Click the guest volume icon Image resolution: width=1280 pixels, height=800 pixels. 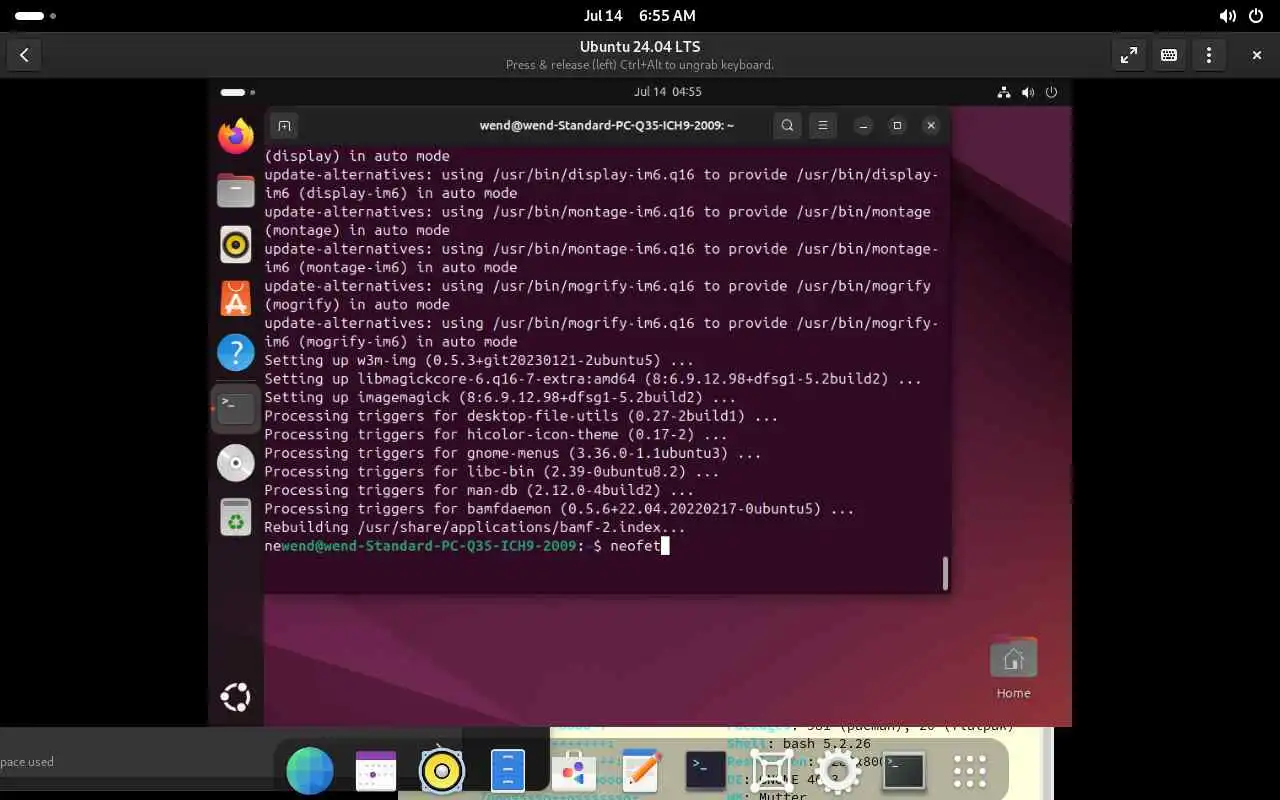click(1028, 92)
